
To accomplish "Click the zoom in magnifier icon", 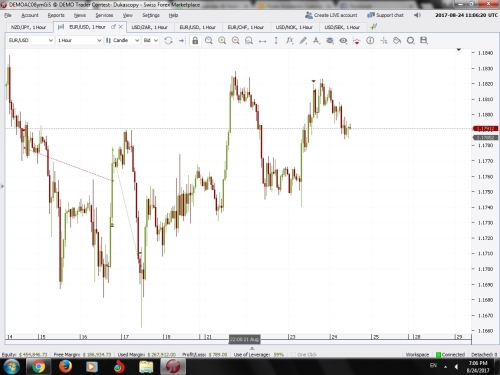I will (x=222, y=41).
